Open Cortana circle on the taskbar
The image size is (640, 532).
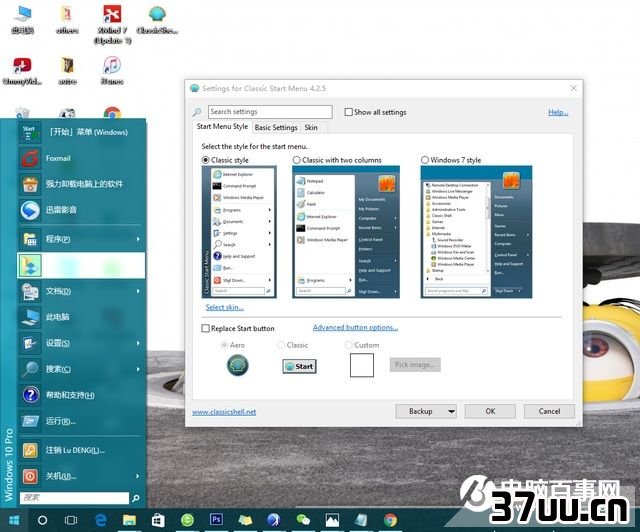42,520
